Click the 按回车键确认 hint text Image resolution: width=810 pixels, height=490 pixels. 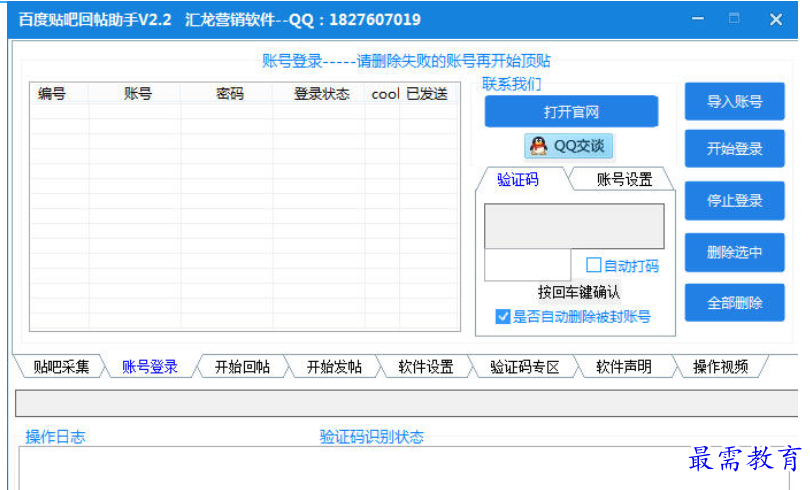click(579, 292)
